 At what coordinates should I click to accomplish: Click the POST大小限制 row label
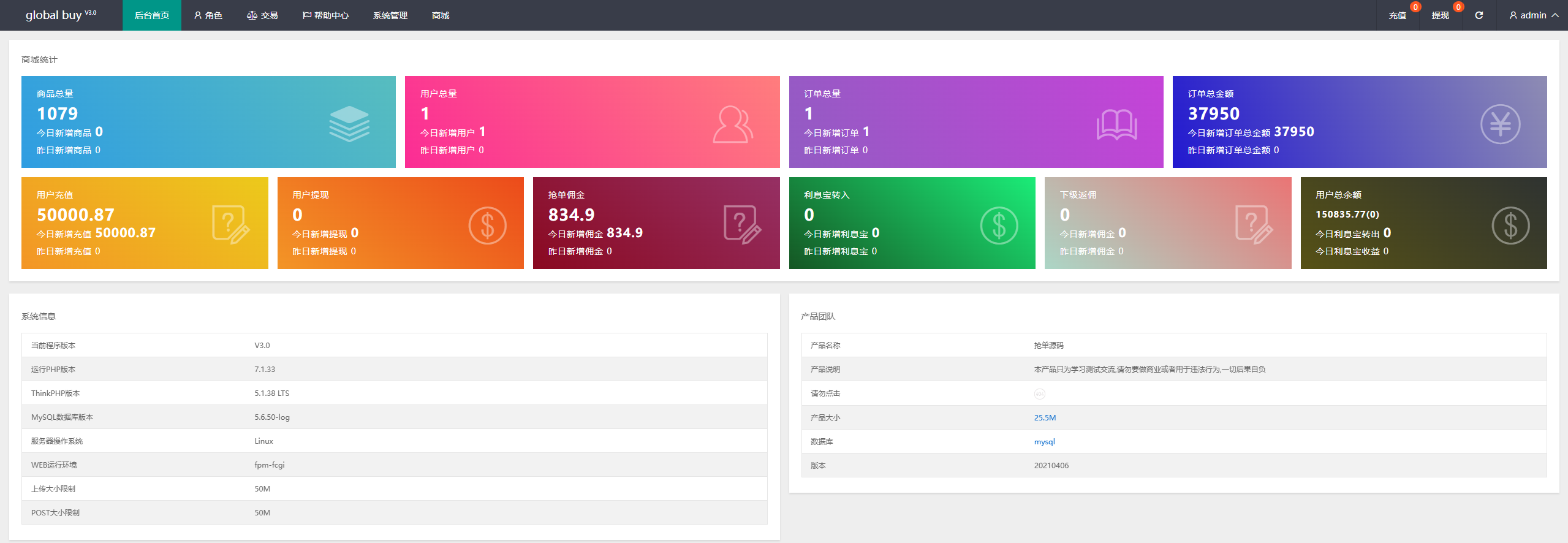(x=55, y=513)
